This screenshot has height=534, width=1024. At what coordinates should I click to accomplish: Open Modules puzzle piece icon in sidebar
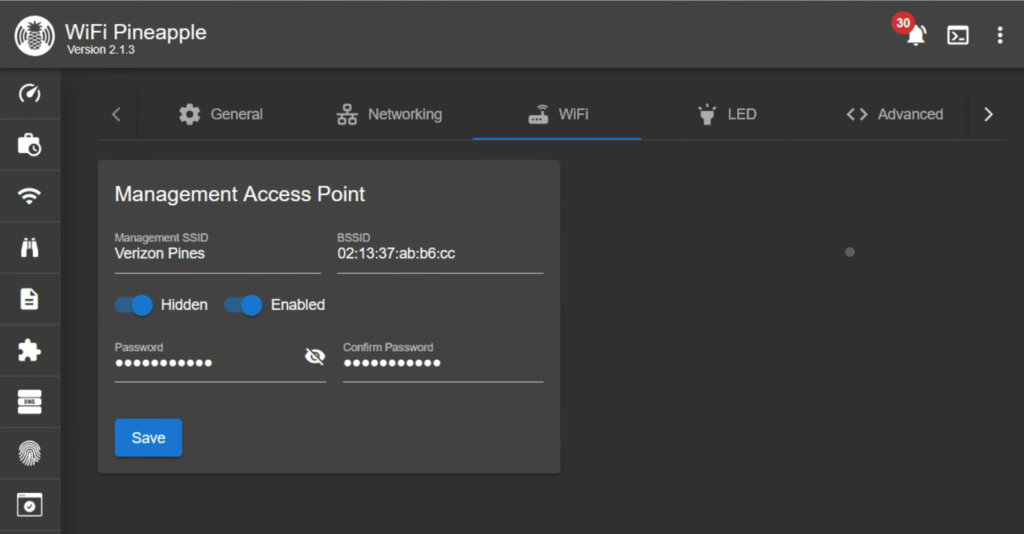29,351
